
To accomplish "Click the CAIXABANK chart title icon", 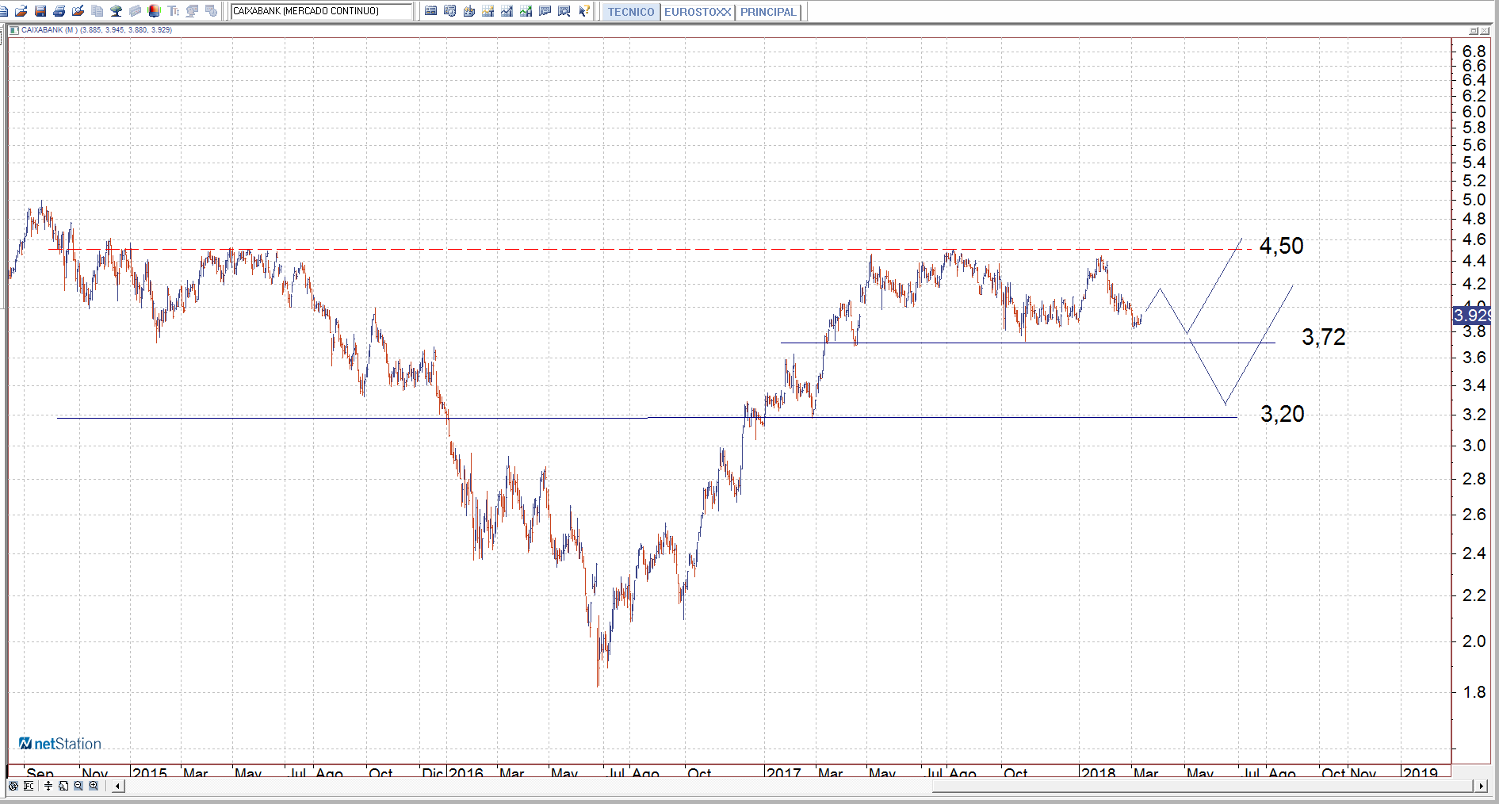I will 13,30.
